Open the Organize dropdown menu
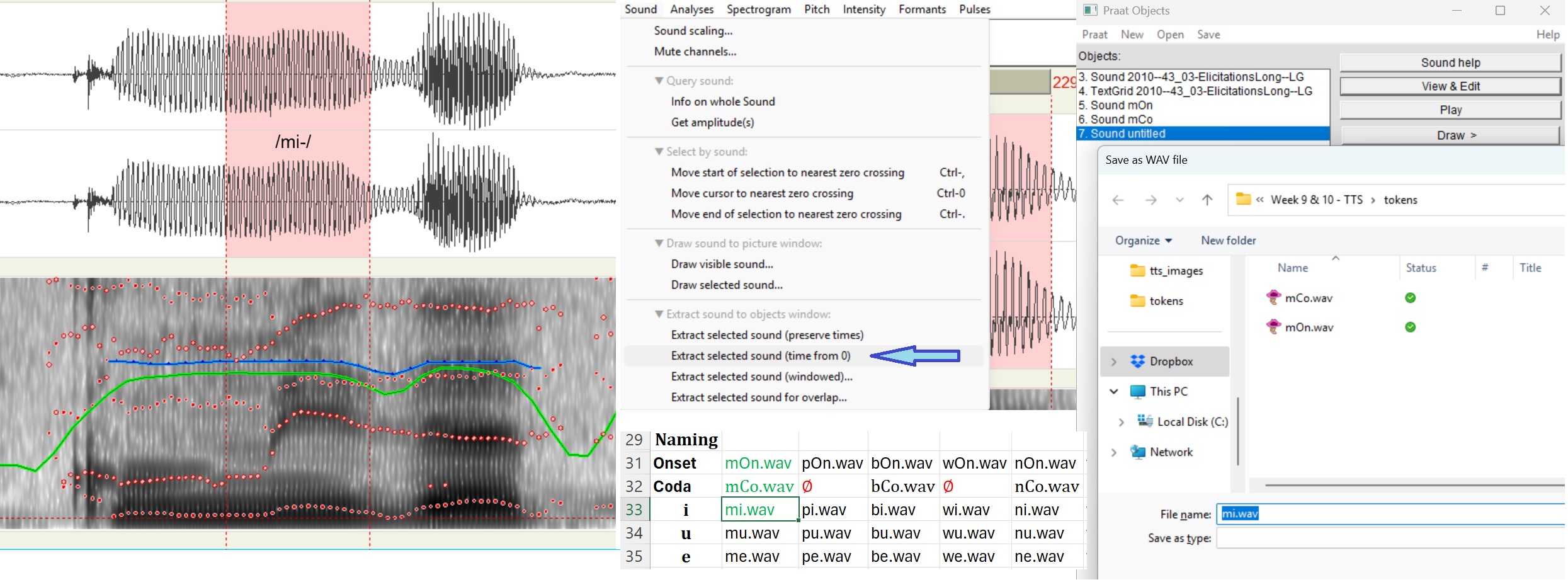Image resolution: width=1568 pixels, height=582 pixels. (1143, 241)
